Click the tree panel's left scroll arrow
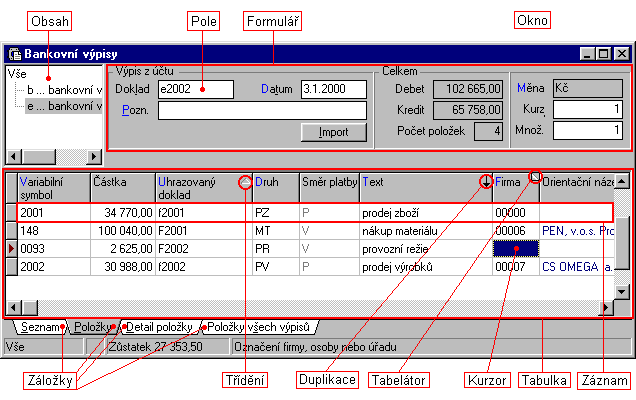636x400 pixels. [x=14, y=156]
